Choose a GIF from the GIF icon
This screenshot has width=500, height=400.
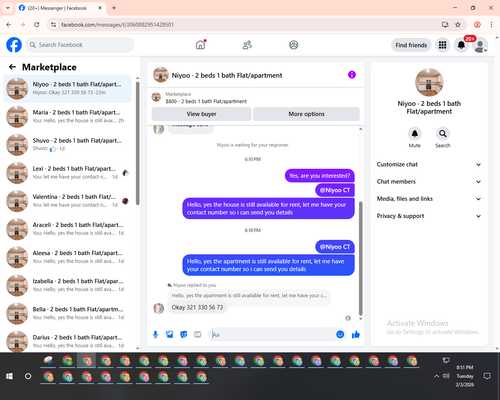(198, 334)
